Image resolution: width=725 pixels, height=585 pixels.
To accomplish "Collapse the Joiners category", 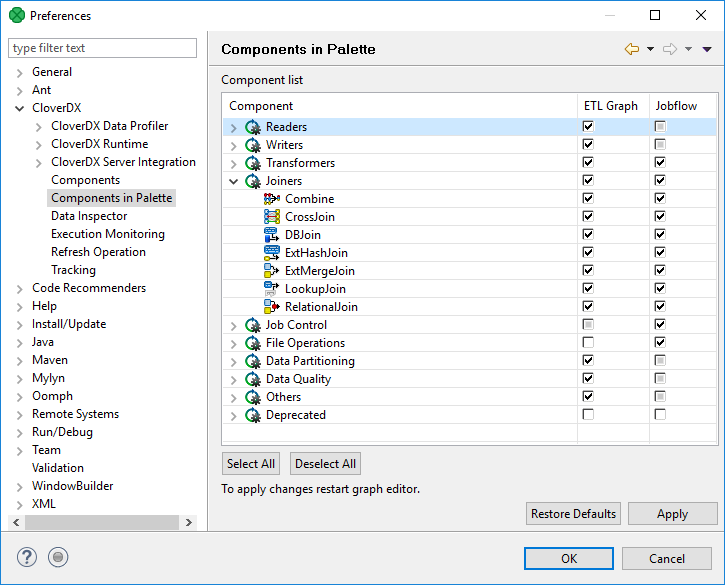I will tap(234, 181).
